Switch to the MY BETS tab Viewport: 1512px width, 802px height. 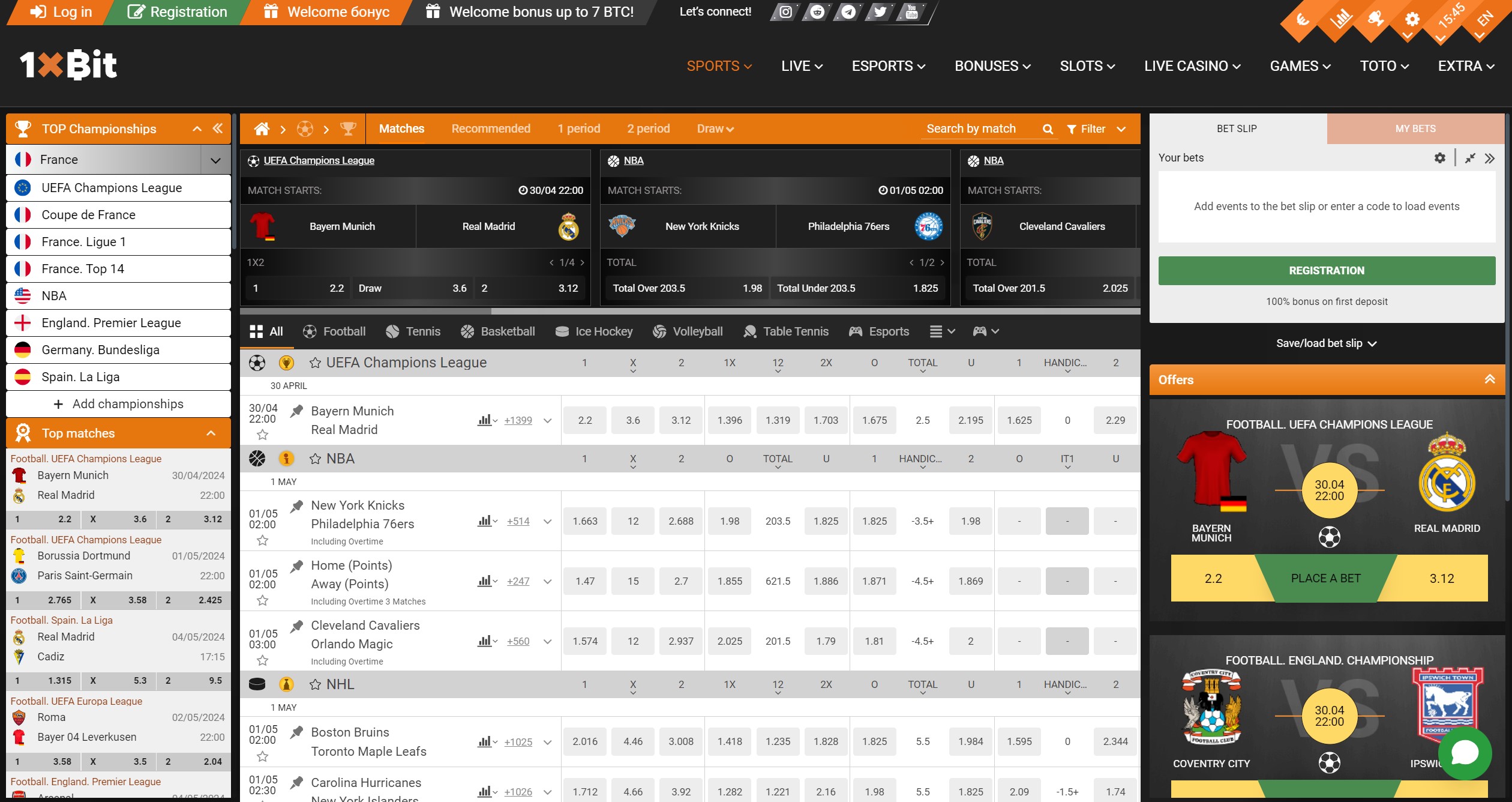tap(1415, 128)
